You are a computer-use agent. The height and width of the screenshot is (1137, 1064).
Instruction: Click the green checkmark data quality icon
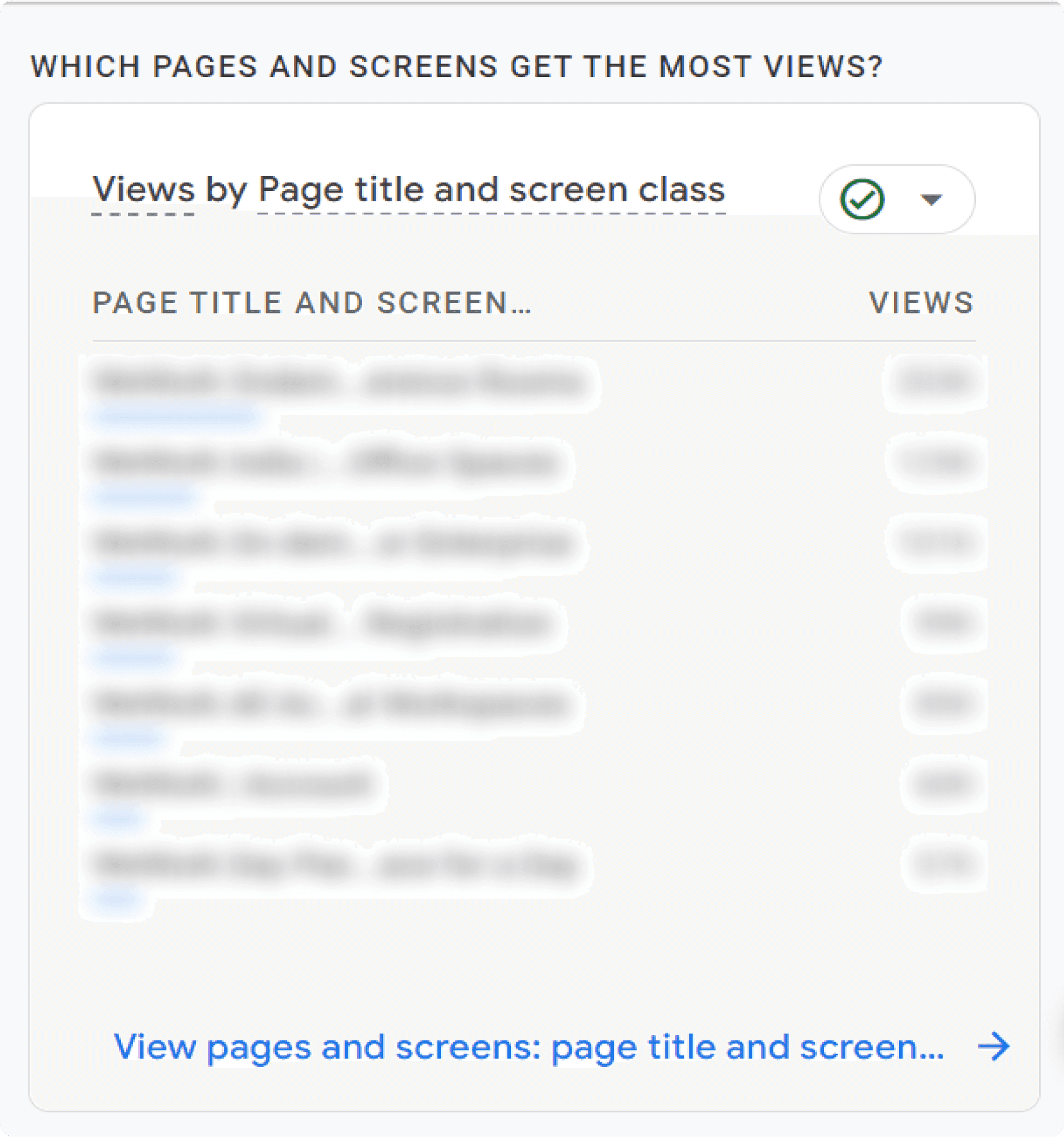861,200
